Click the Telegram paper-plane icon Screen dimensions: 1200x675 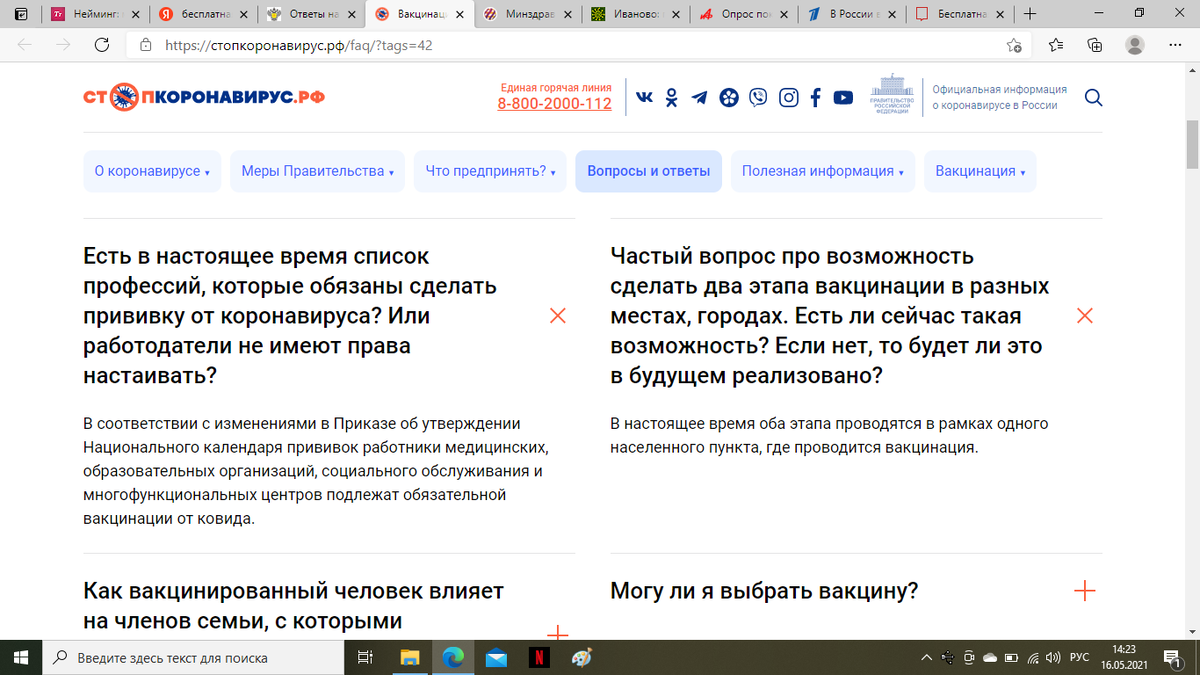click(699, 97)
